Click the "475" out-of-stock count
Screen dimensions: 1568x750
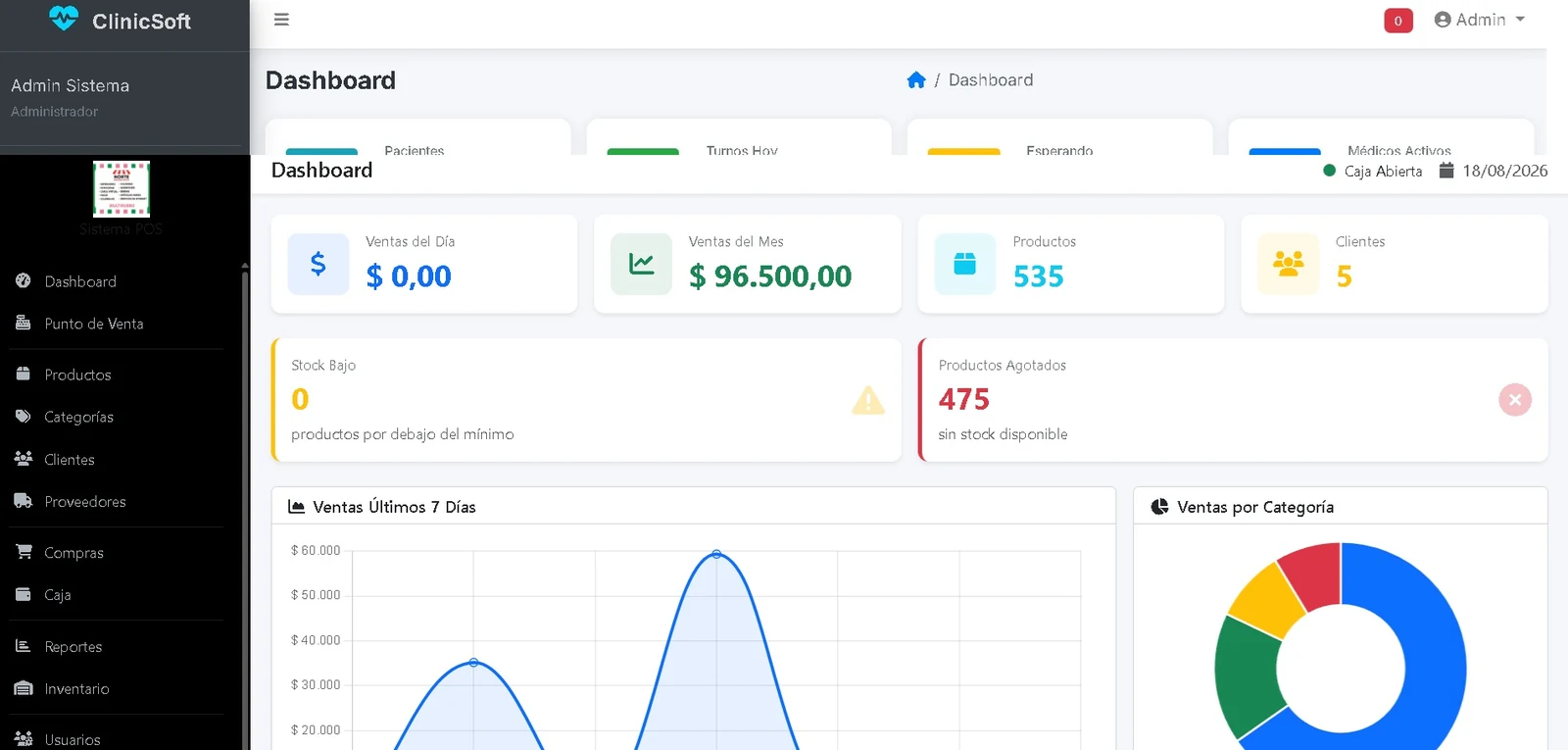(964, 399)
